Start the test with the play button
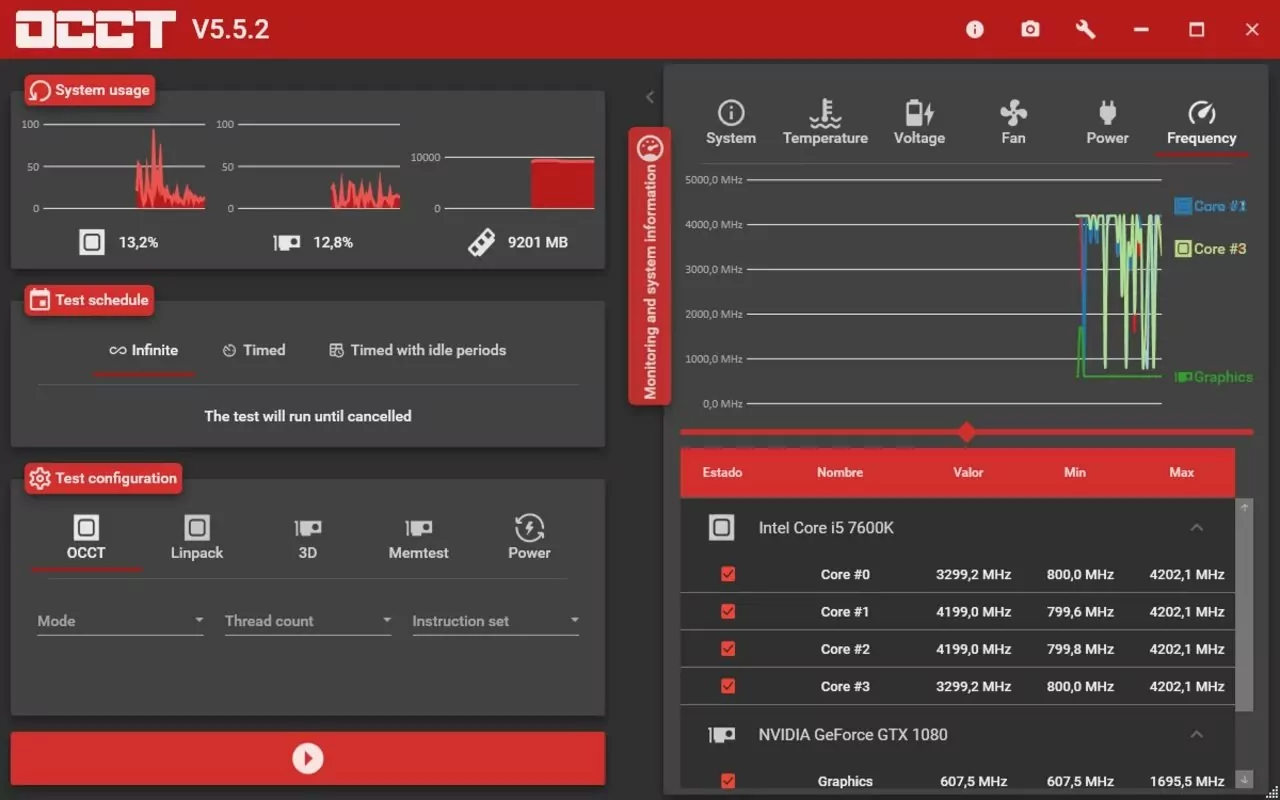Screen dimensions: 1280x800 (x=308, y=759)
